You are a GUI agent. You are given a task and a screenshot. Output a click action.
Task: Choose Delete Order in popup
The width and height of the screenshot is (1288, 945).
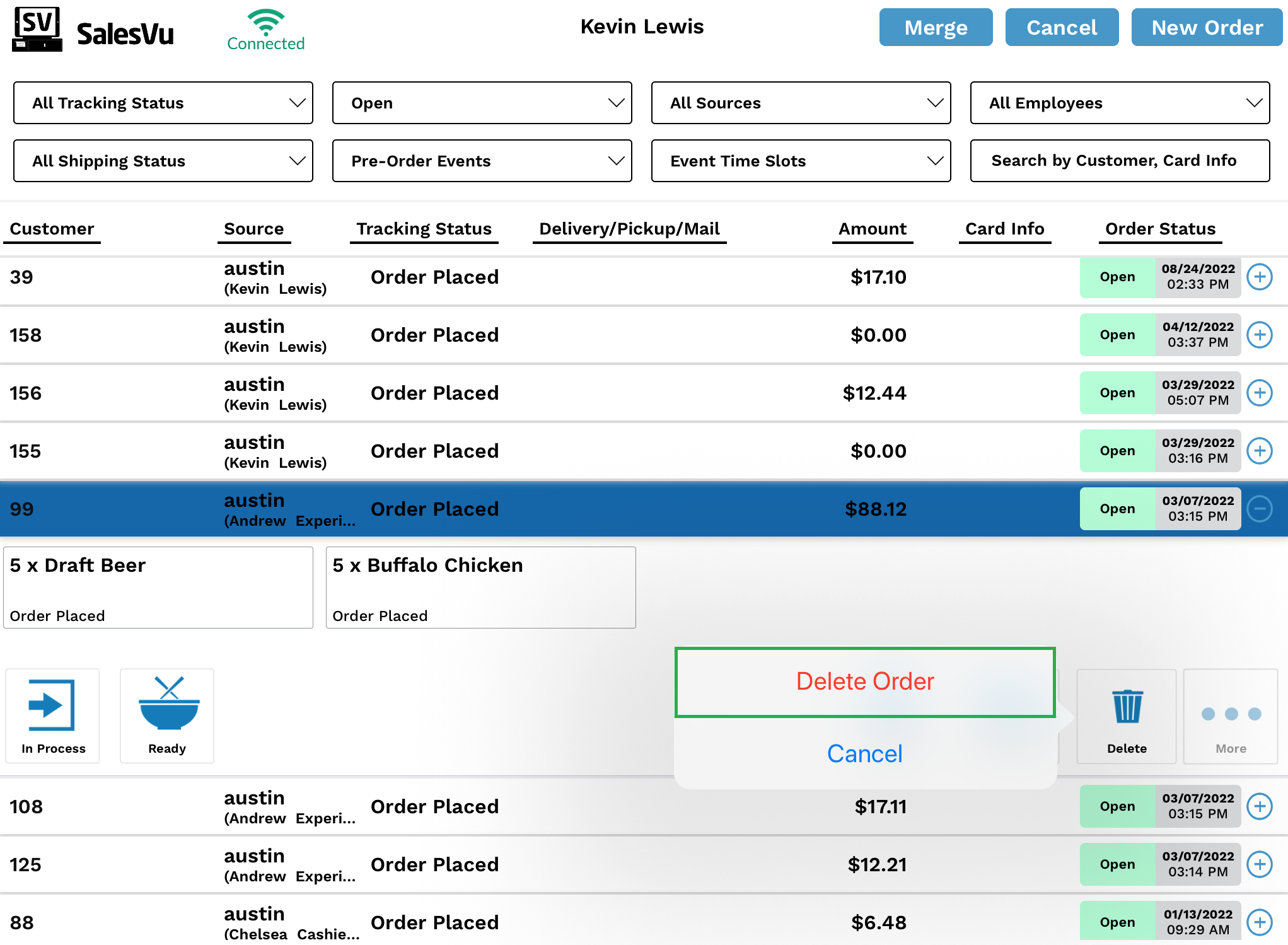click(x=864, y=682)
